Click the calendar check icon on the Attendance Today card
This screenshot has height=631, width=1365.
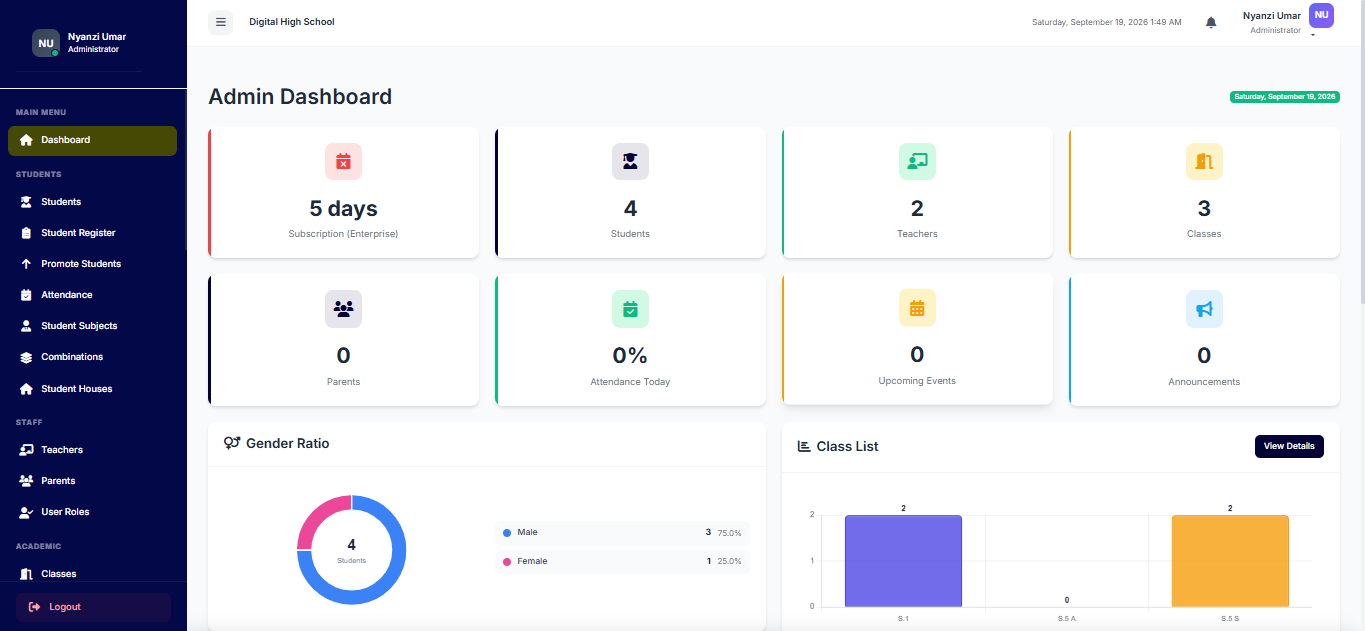(x=630, y=309)
